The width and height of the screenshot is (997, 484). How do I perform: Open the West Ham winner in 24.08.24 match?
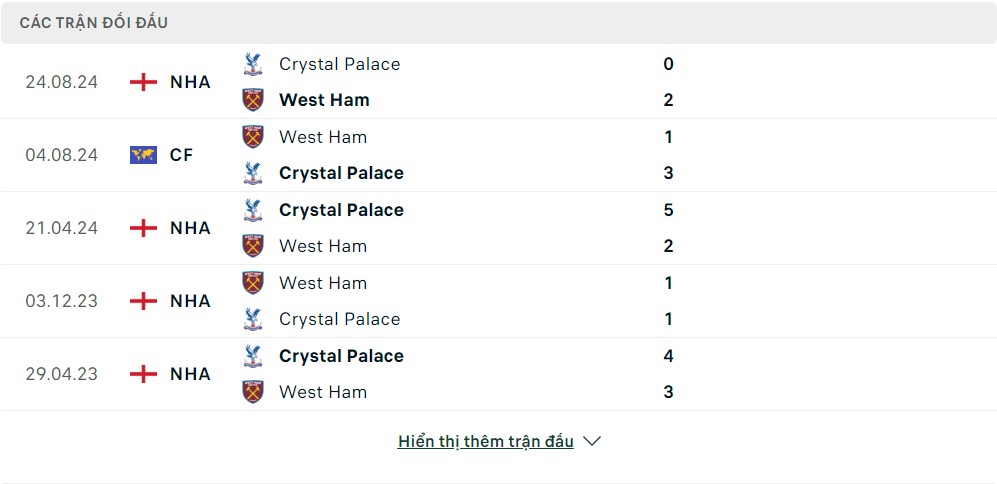[x=324, y=100]
